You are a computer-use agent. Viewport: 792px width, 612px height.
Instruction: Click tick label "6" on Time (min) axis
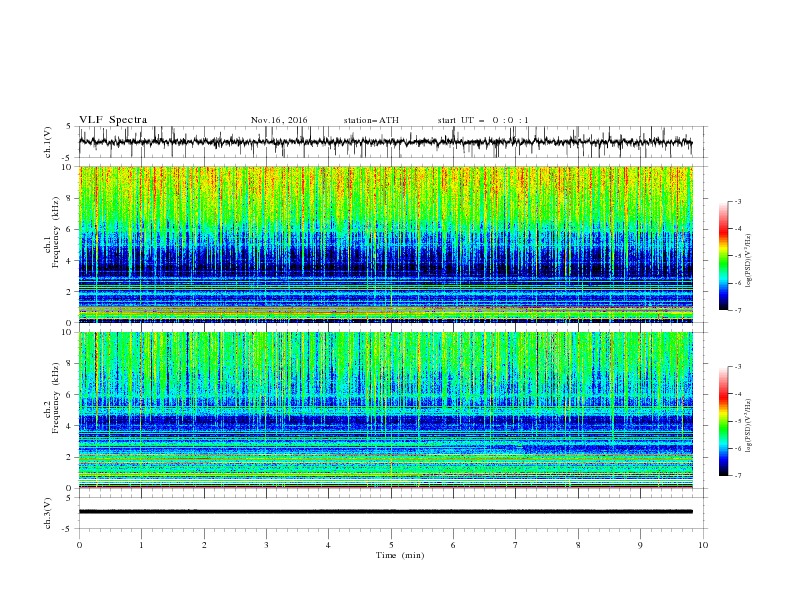454,545
